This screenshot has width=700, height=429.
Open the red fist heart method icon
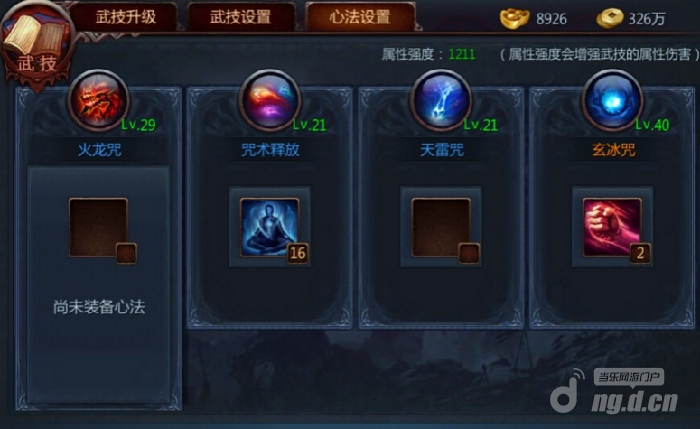(x=612, y=228)
